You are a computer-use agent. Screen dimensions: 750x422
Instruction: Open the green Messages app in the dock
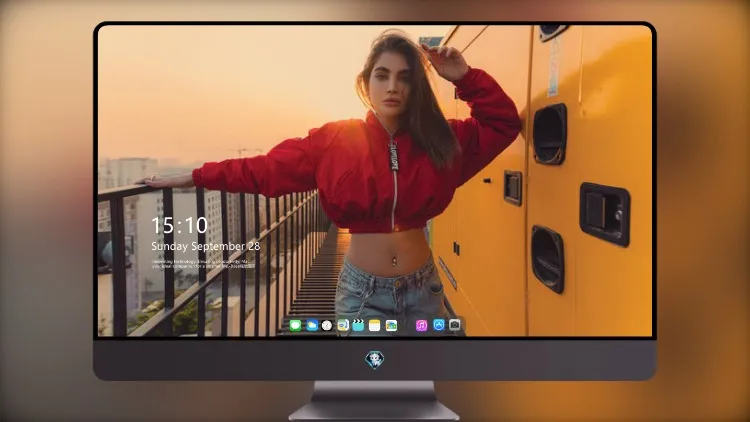[x=296, y=325]
